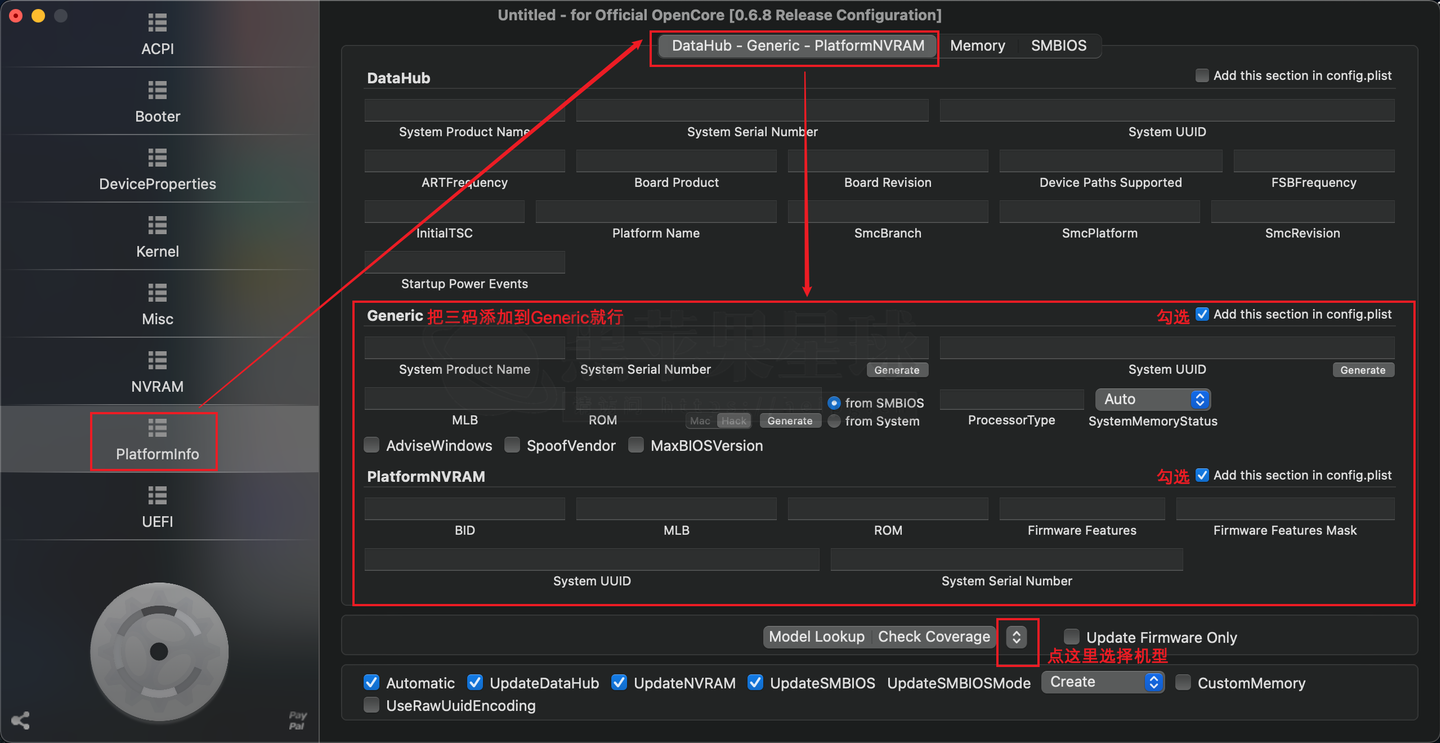Check Update Firmware Only
Screen dimensions: 1440x743
1072,637
